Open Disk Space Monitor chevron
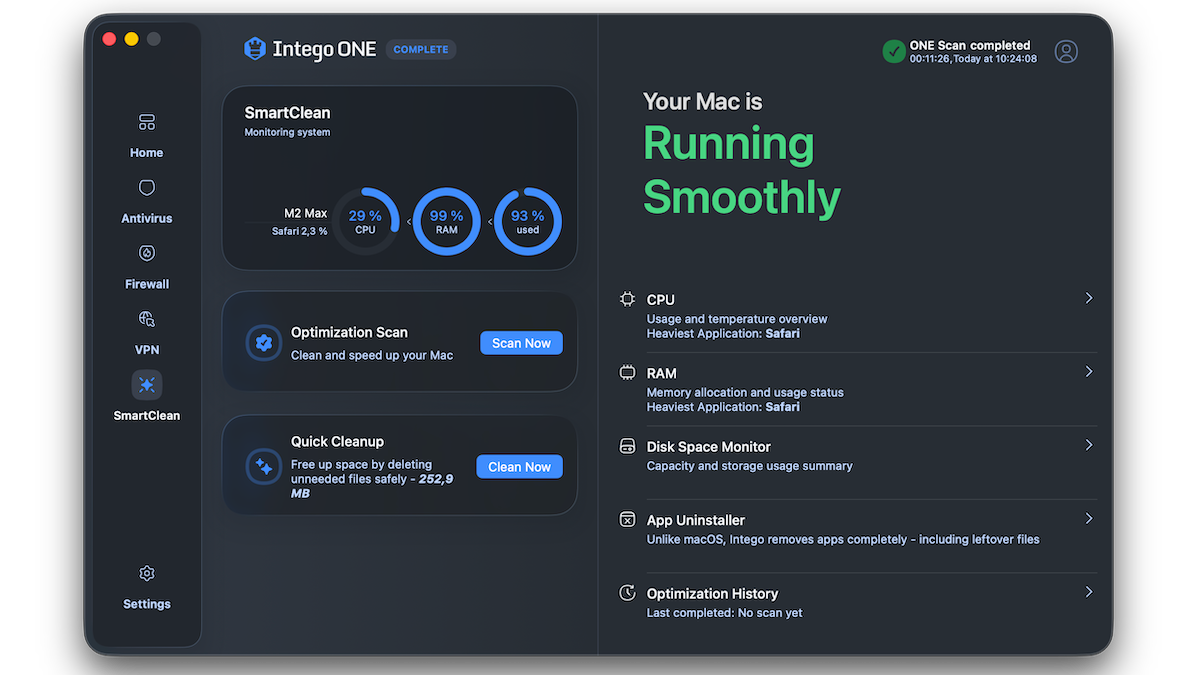The image size is (1200, 675). pyautogui.click(x=1089, y=445)
